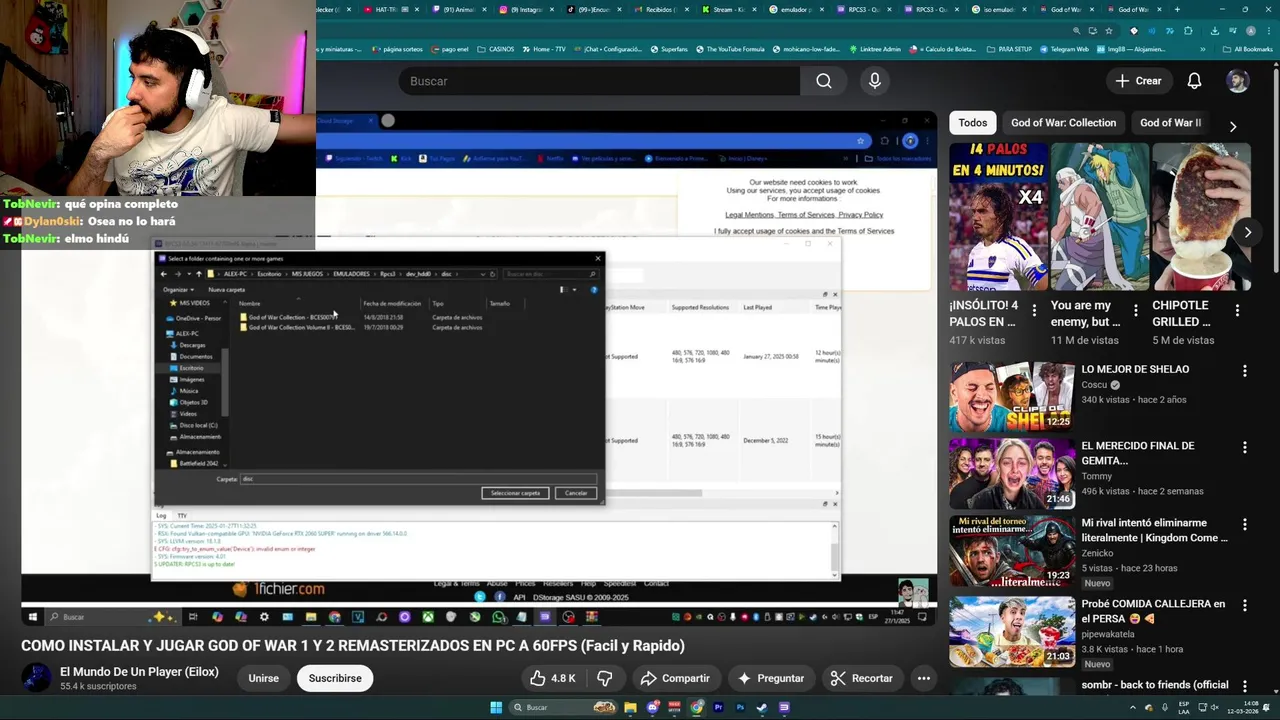Viewport: 1280px width, 720px height.
Task: Open the You are my enemy short
Action: [x=1100, y=216]
